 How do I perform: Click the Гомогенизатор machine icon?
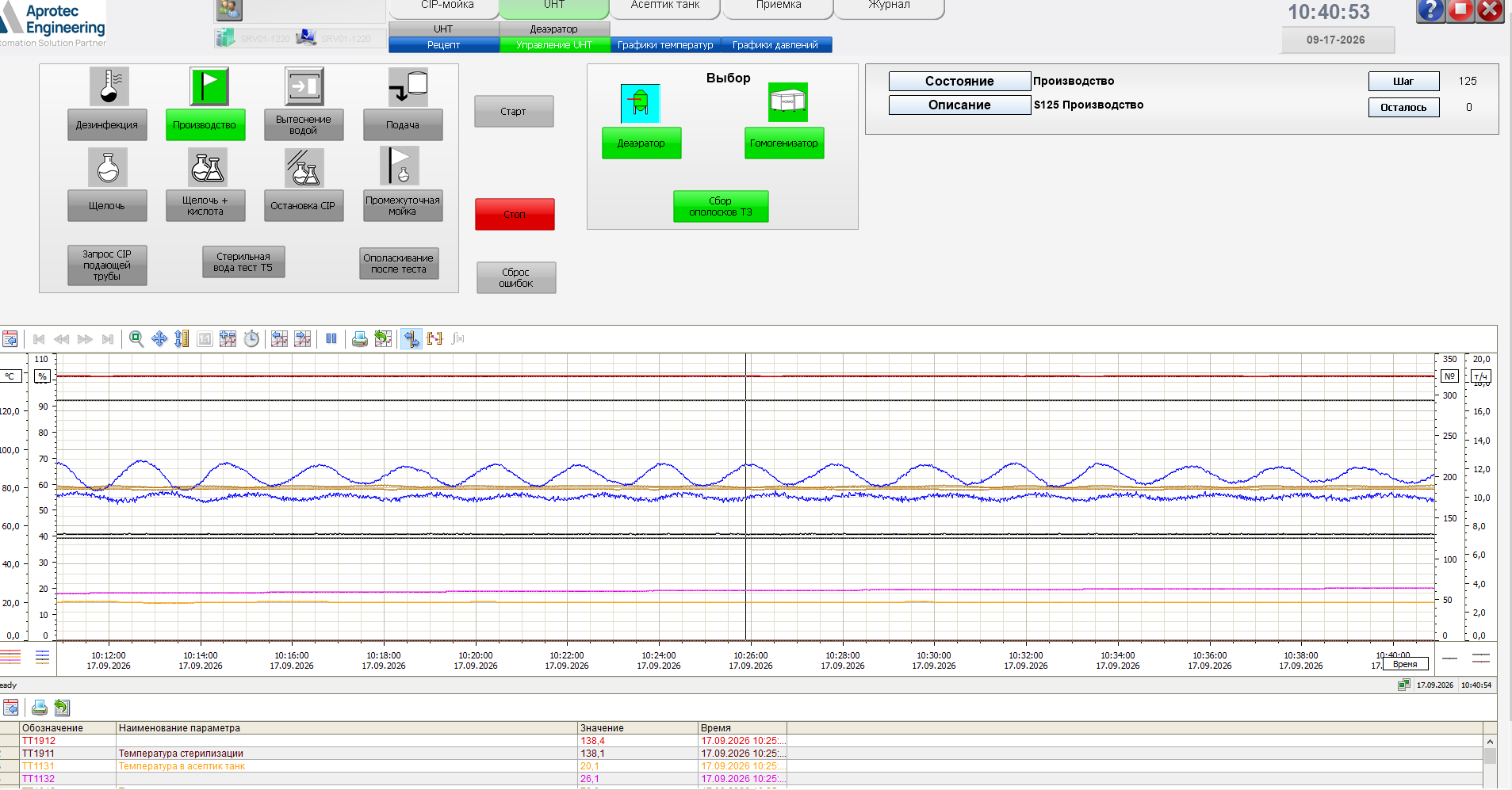tap(787, 102)
